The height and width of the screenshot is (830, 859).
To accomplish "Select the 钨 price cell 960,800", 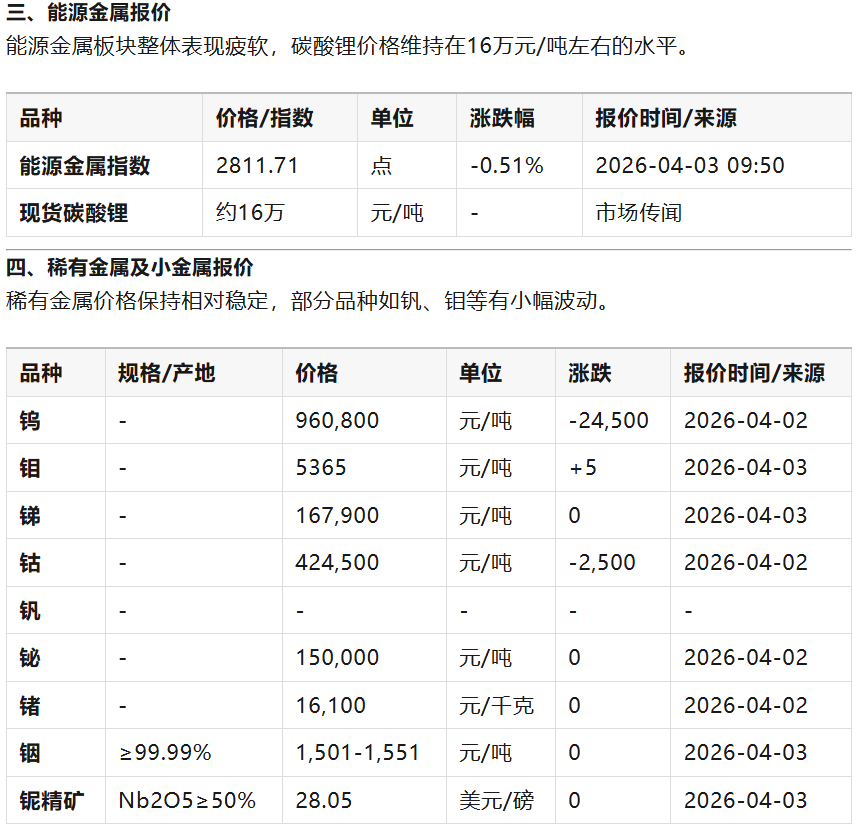I will (x=337, y=421).
